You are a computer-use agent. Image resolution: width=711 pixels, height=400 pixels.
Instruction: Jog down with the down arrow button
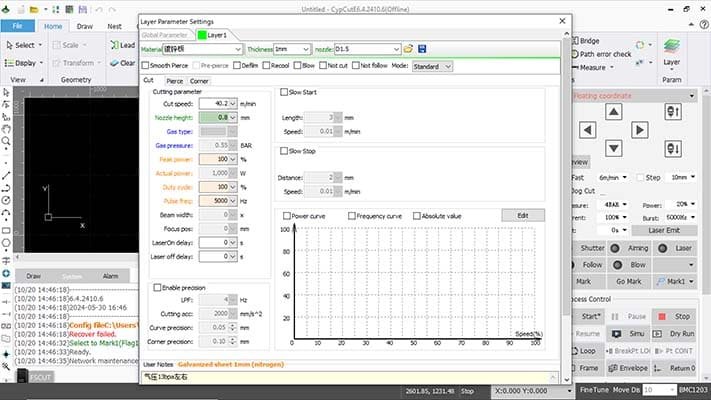614,148
